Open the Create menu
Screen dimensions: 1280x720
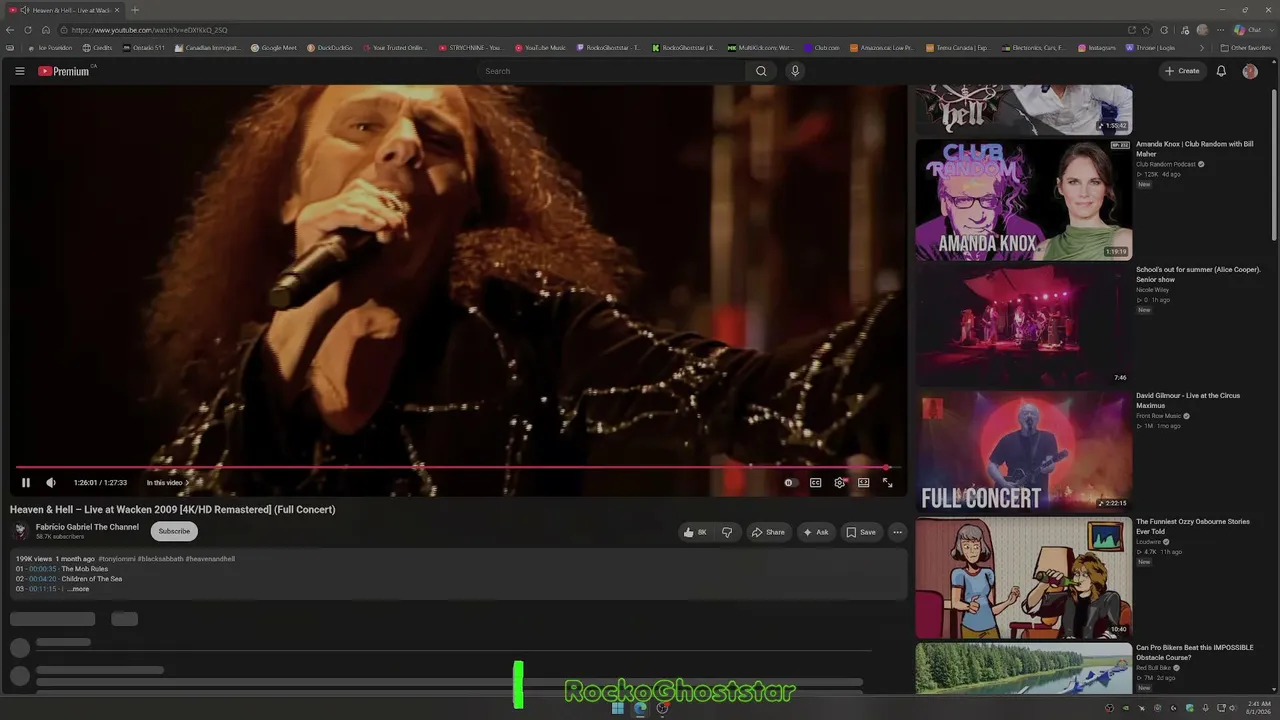(x=1182, y=71)
